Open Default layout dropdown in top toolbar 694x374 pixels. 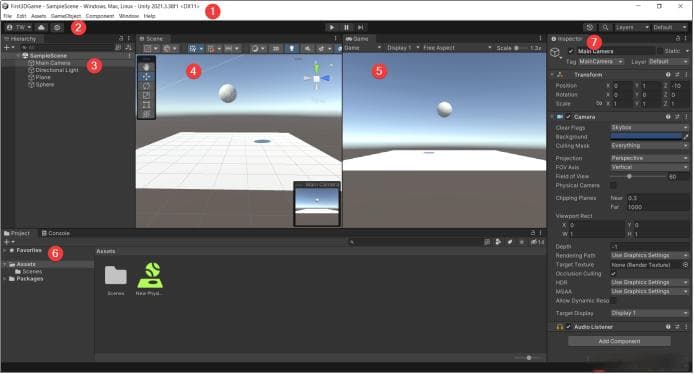tap(670, 27)
